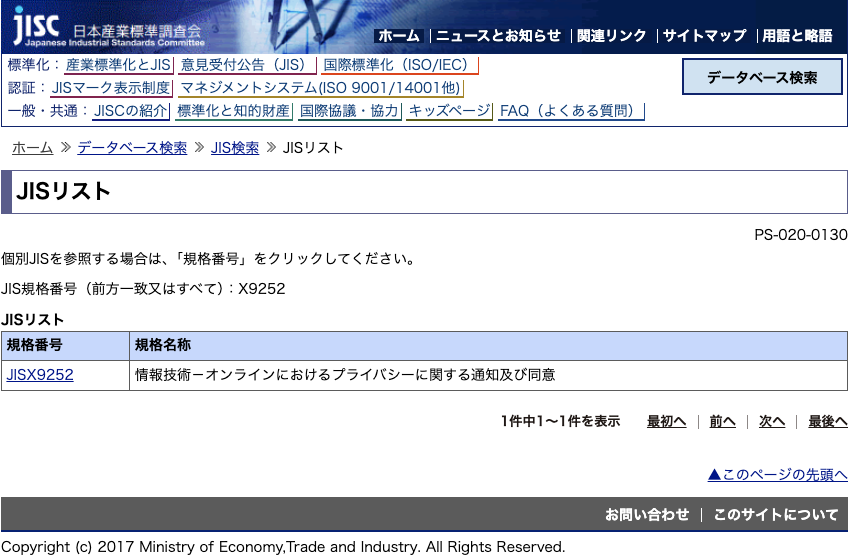Click the 次へ pagination link
854x559 pixels.
(772, 421)
